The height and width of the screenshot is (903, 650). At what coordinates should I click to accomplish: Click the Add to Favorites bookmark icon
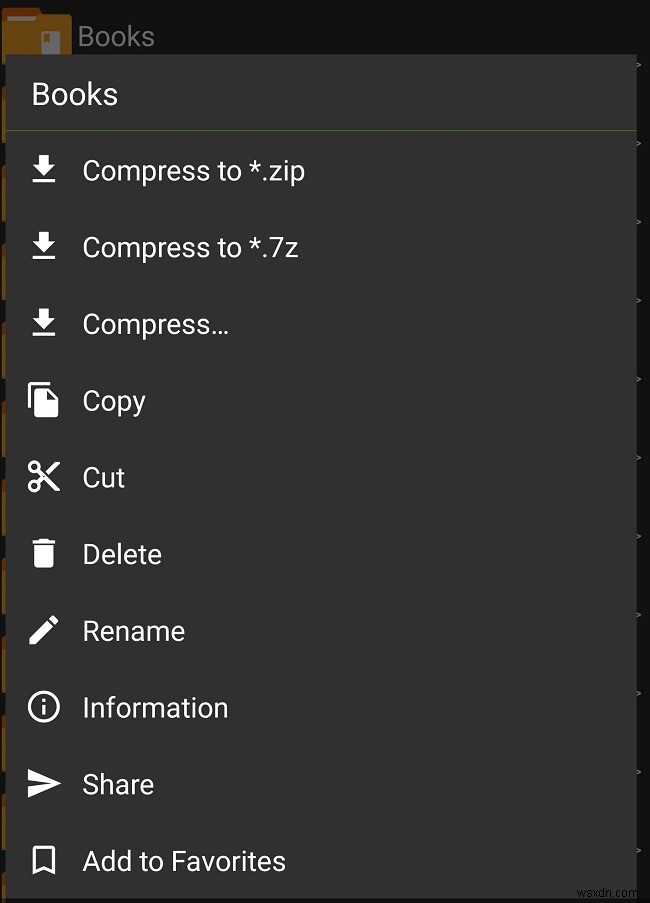43,860
